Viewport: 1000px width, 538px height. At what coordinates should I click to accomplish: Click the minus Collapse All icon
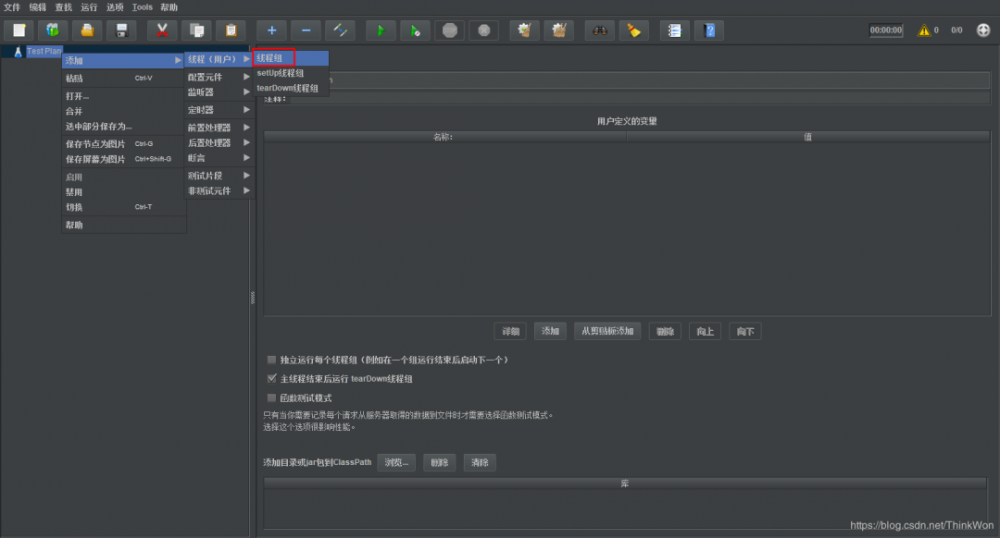[306, 30]
